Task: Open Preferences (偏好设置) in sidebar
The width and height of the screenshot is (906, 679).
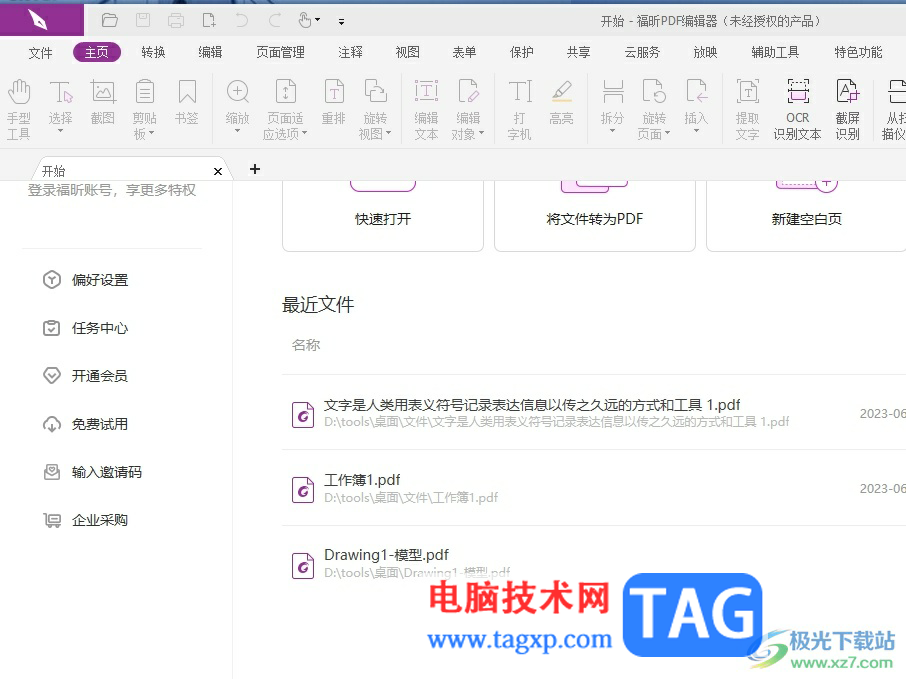Action: [x=86, y=280]
